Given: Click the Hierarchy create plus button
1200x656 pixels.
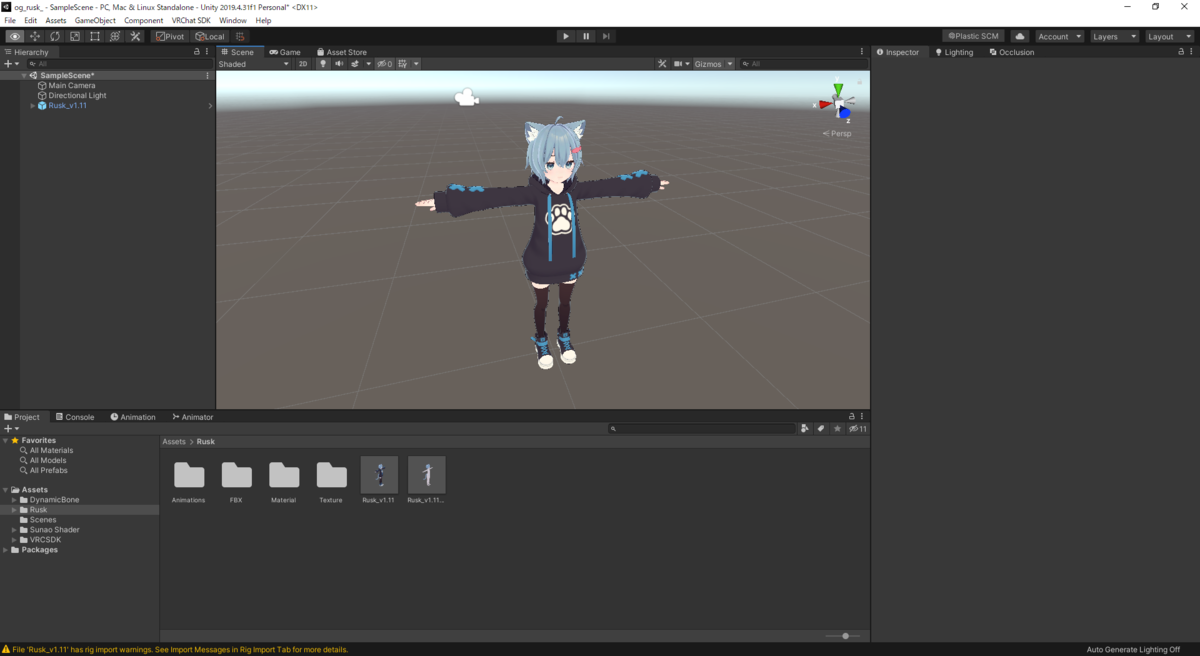Looking at the screenshot, I should (x=9, y=64).
